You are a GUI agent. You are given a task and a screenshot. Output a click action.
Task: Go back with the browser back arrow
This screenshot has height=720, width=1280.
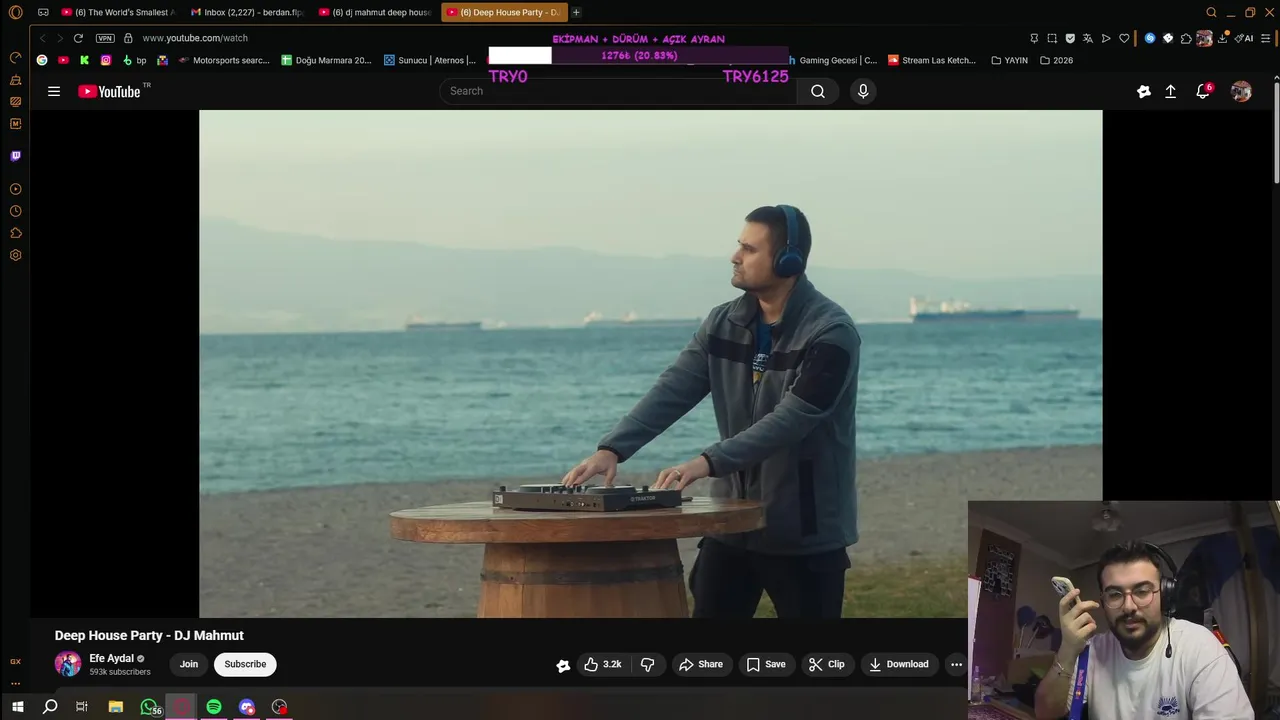pyautogui.click(x=42, y=38)
